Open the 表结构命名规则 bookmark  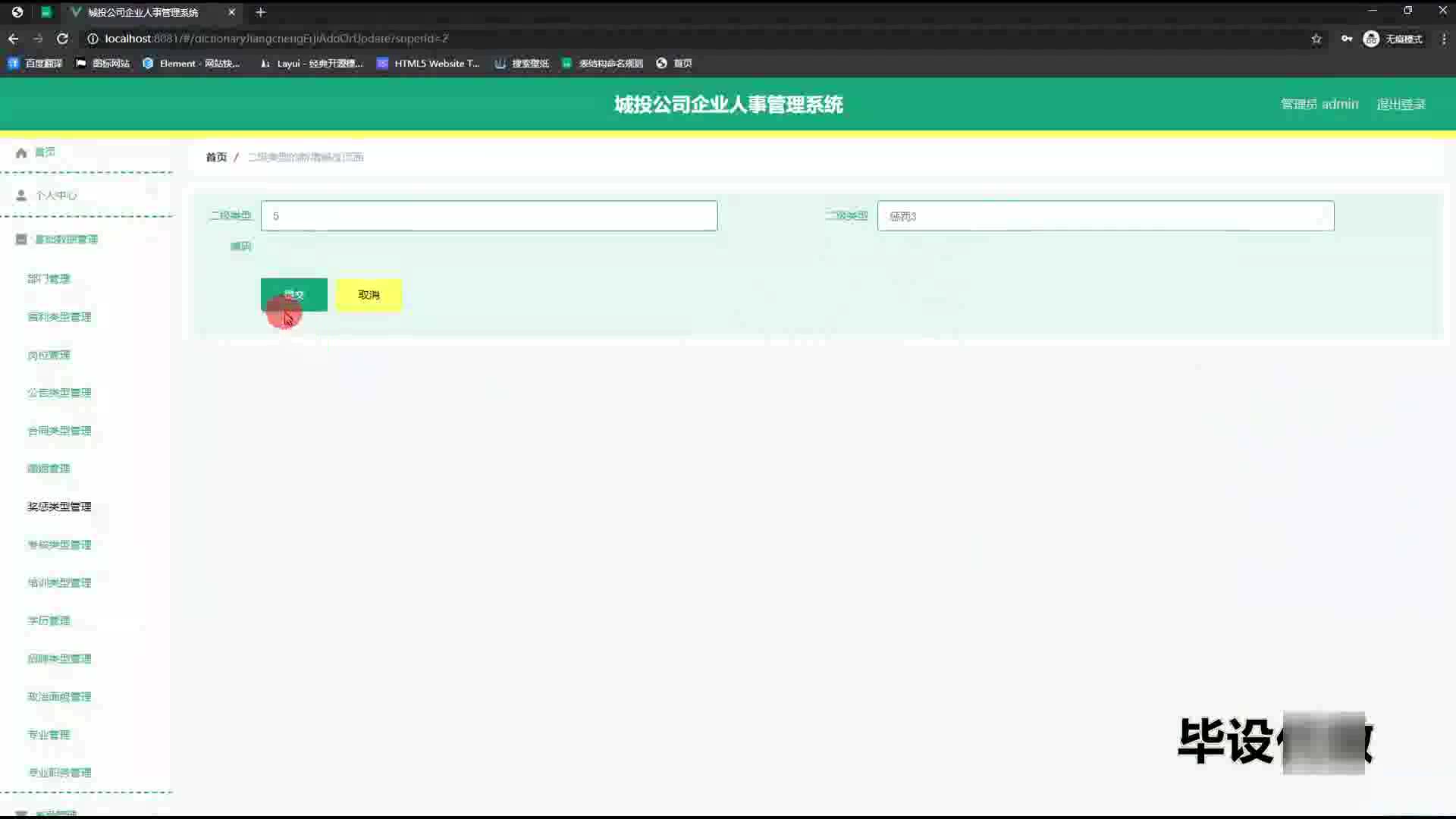tap(603, 64)
